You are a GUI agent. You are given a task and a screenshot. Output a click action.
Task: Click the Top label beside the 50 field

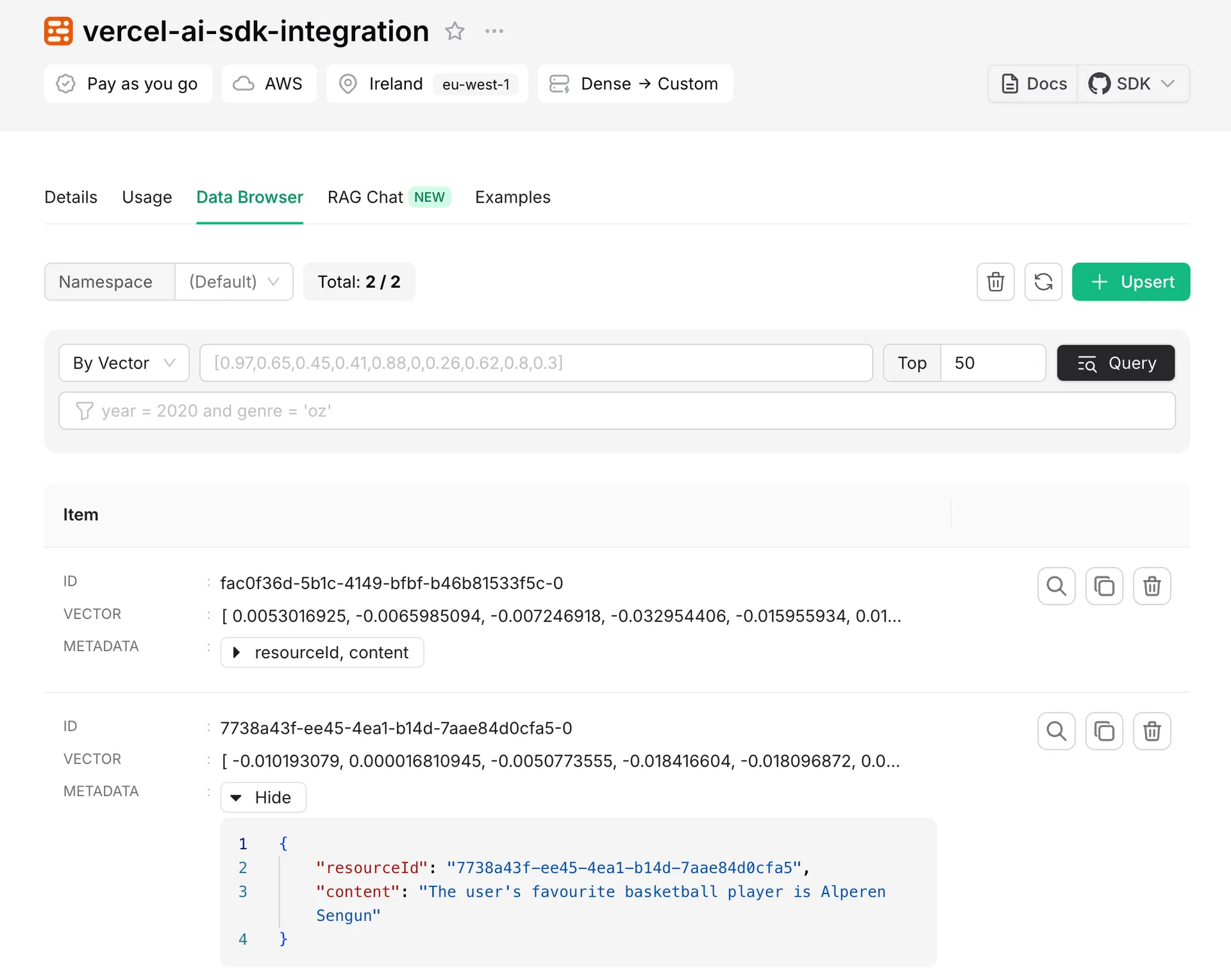point(912,363)
